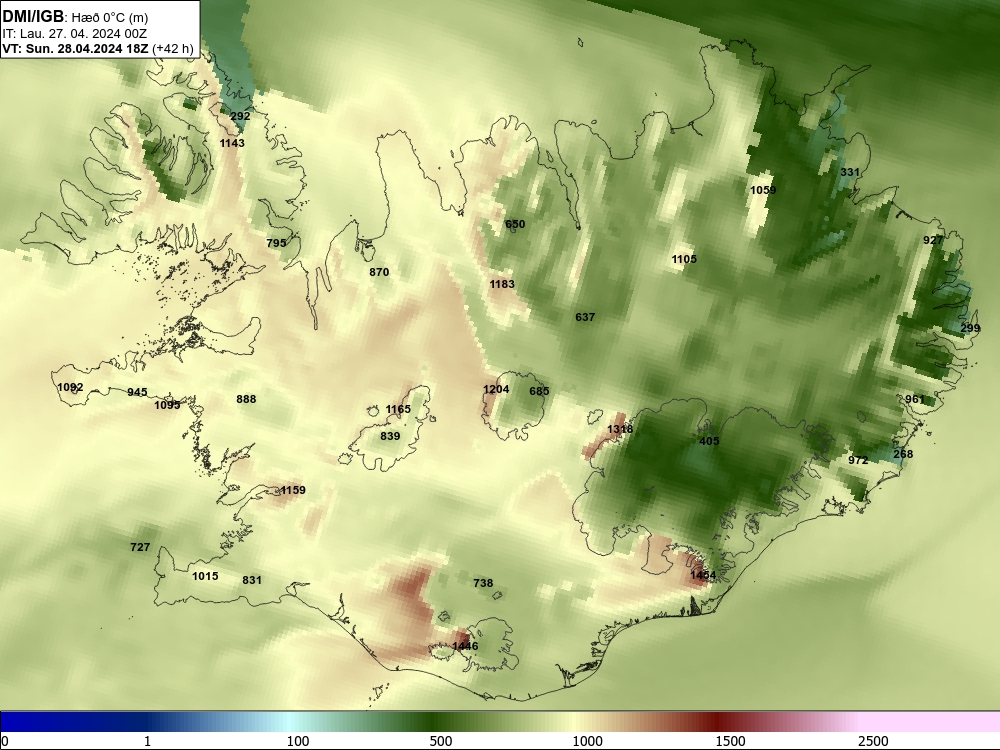Select the VT: Sun. 28.04.2024 18Z line

[77, 48]
